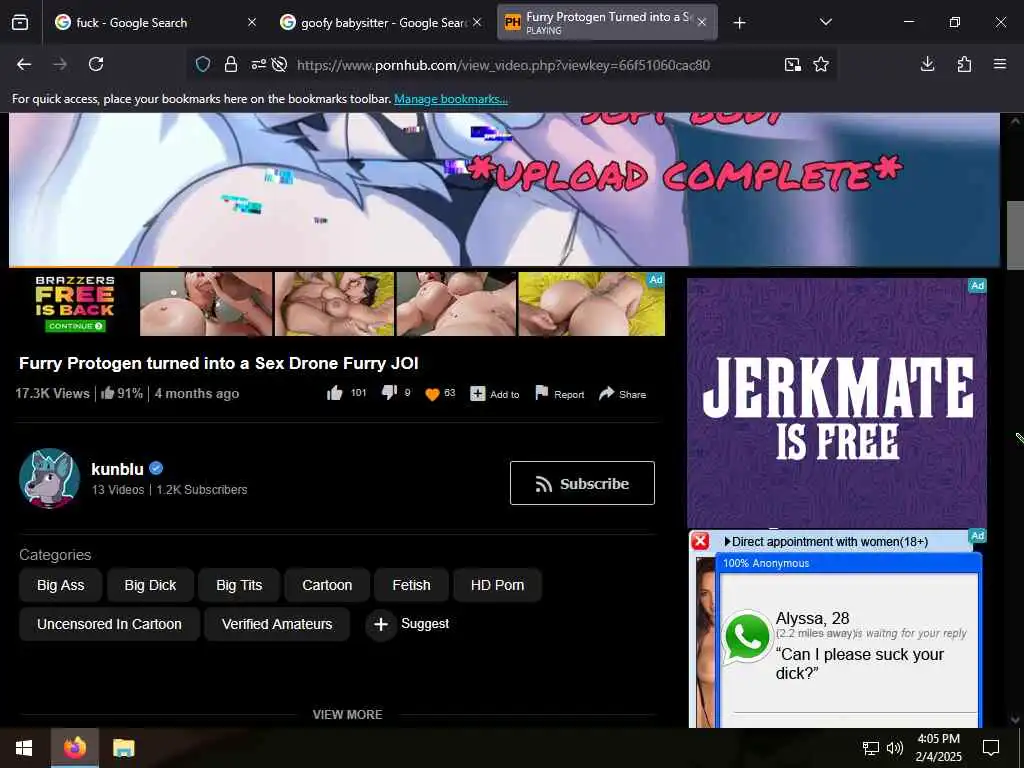
Task: Focus the URL address field
Action: point(503,65)
